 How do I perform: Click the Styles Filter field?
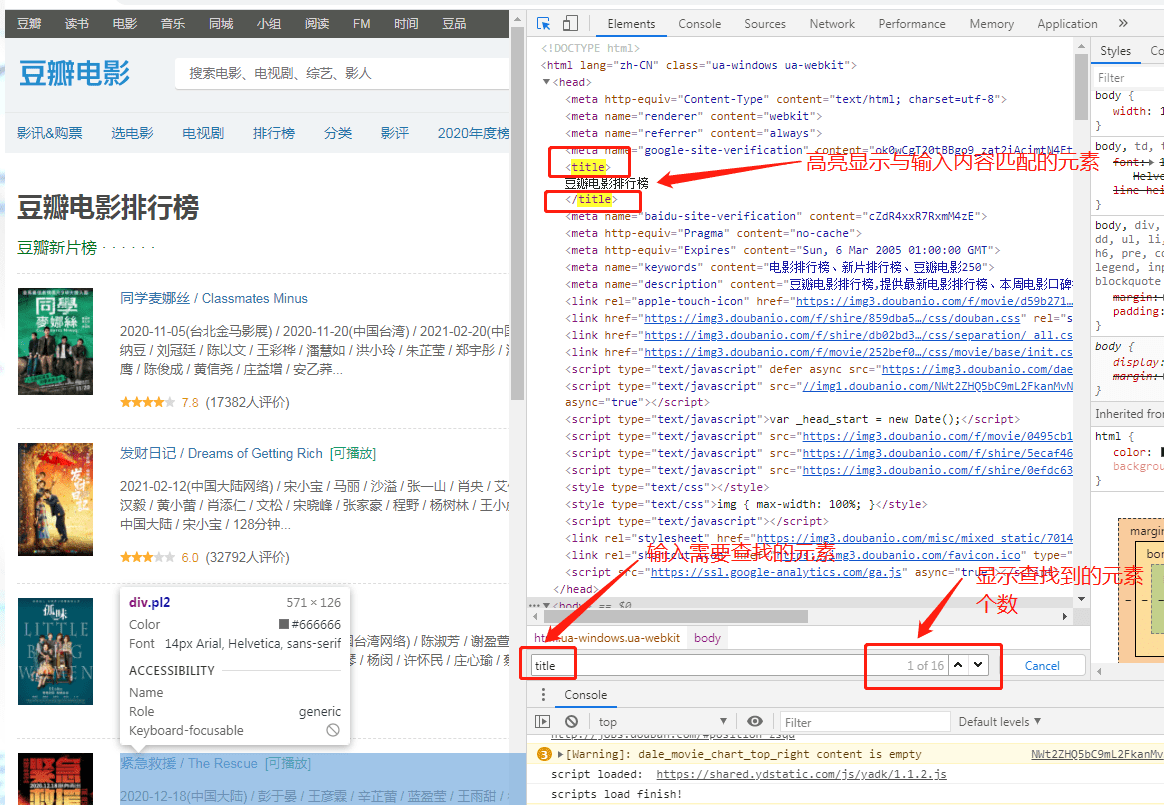pyautogui.click(x=1128, y=77)
